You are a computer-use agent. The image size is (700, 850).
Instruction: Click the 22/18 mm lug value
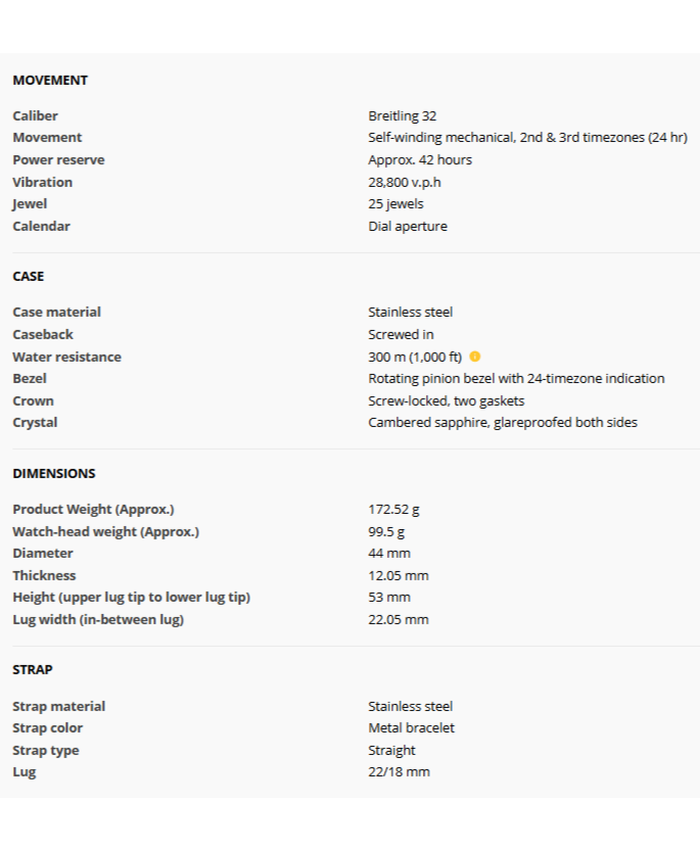[398, 772]
